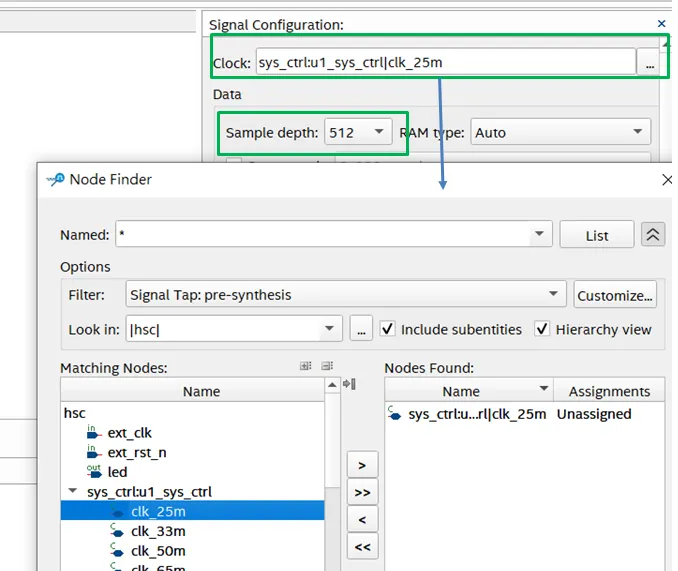The image size is (678, 571).
Task: Toggle Hierarchy view checkbox
Action: [x=542, y=329]
